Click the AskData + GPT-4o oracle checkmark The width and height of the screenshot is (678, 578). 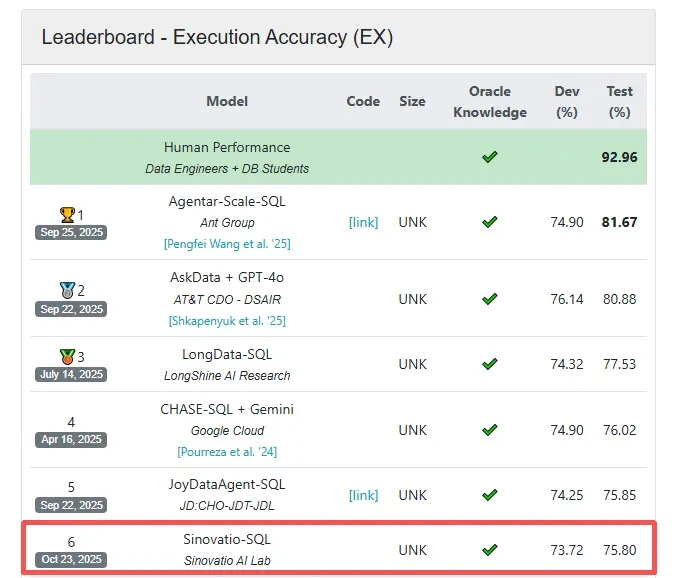tap(489, 298)
